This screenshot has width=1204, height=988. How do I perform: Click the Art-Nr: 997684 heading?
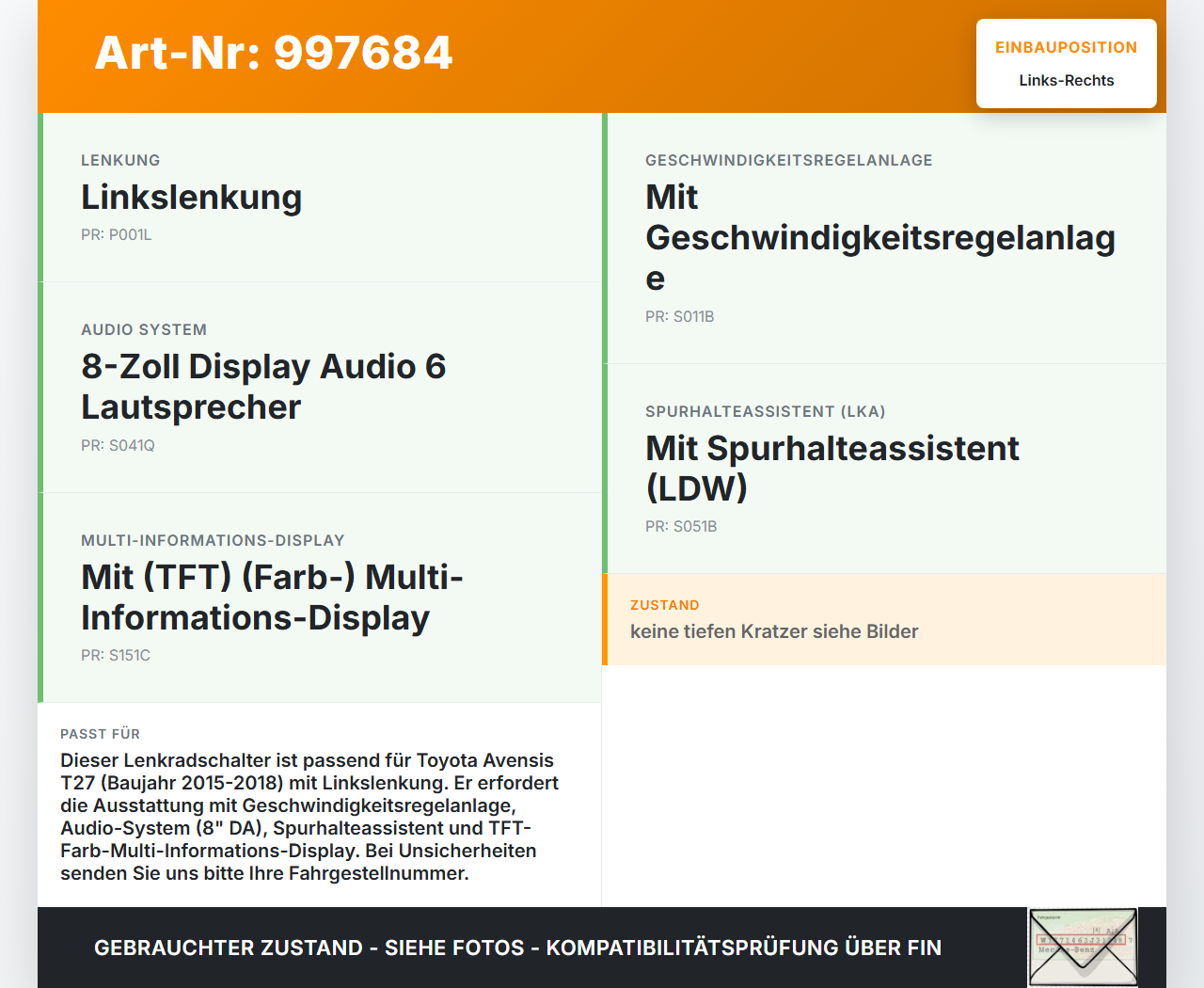click(x=274, y=53)
